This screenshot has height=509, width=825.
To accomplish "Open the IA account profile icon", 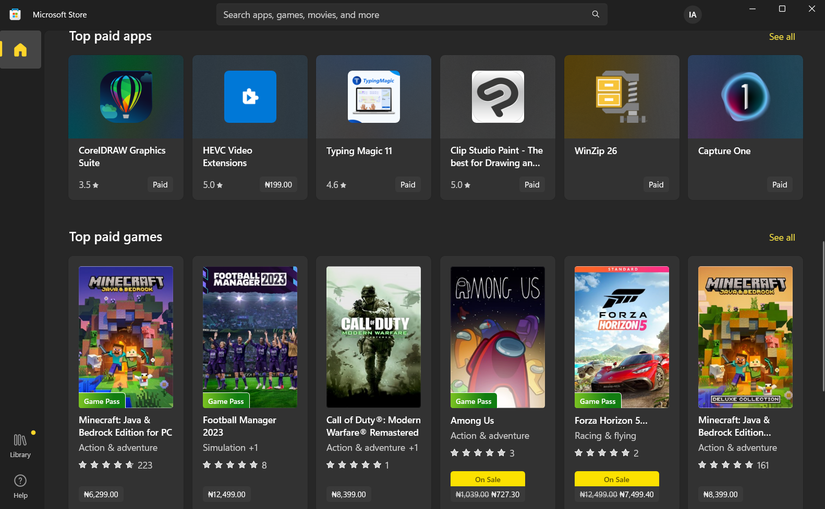I will click(692, 15).
